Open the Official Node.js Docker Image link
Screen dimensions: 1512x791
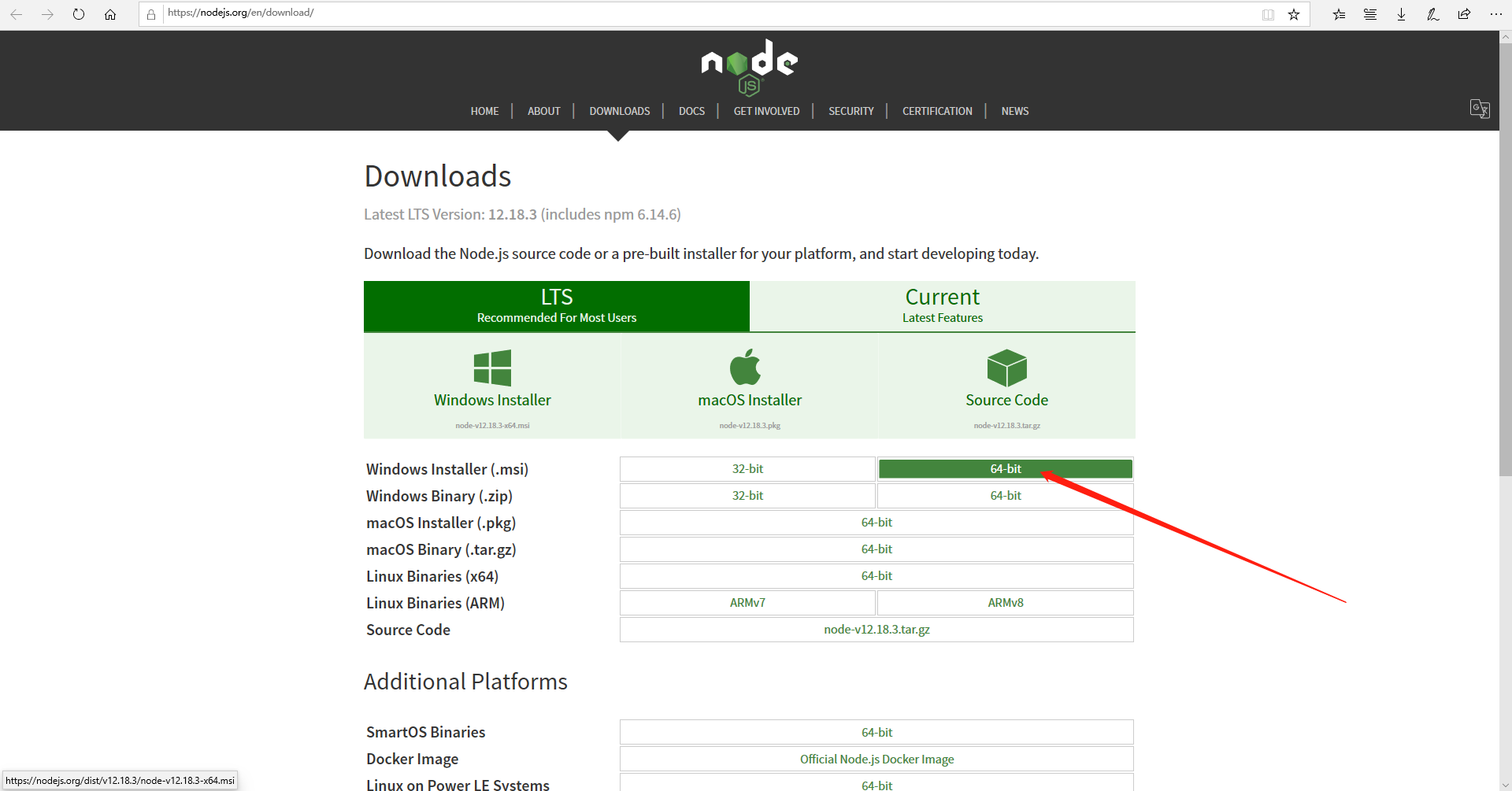click(x=876, y=758)
